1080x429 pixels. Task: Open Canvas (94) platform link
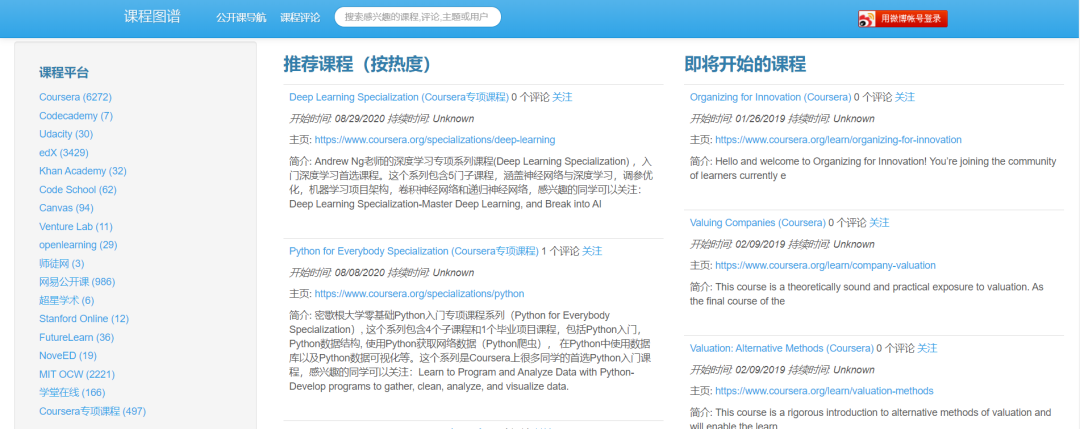tap(66, 208)
